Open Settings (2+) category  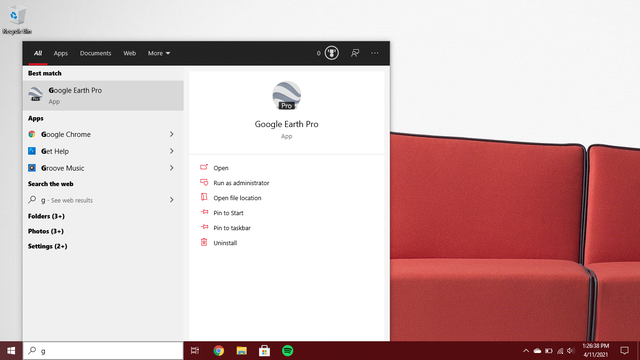(47, 246)
